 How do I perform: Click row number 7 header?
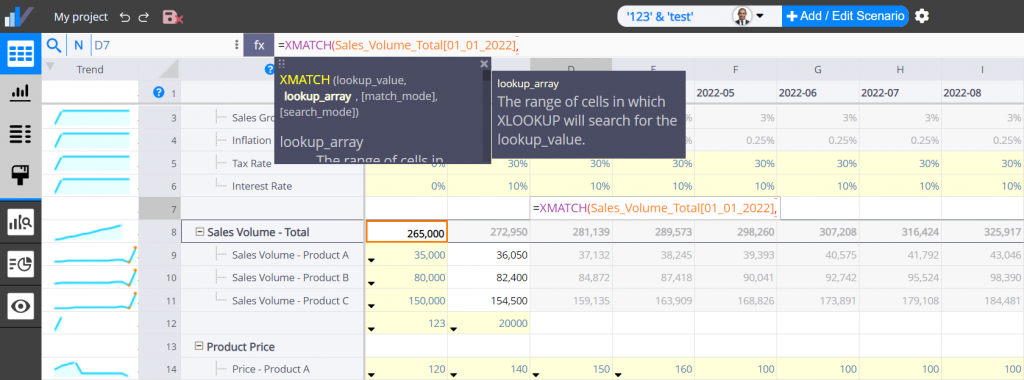(160, 209)
